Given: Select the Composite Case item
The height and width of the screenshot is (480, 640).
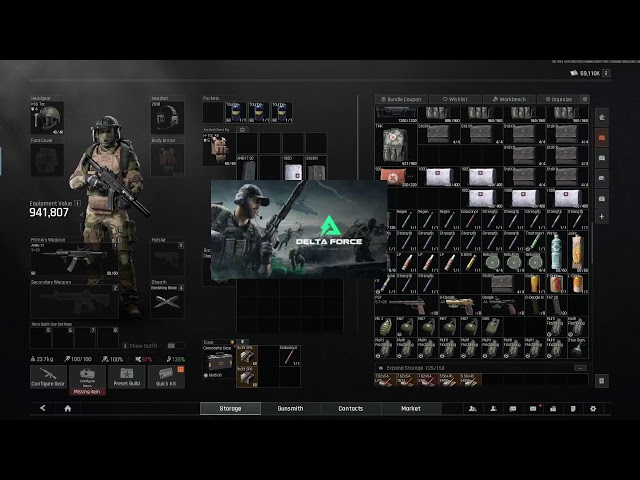Looking at the screenshot, I should tap(219, 362).
